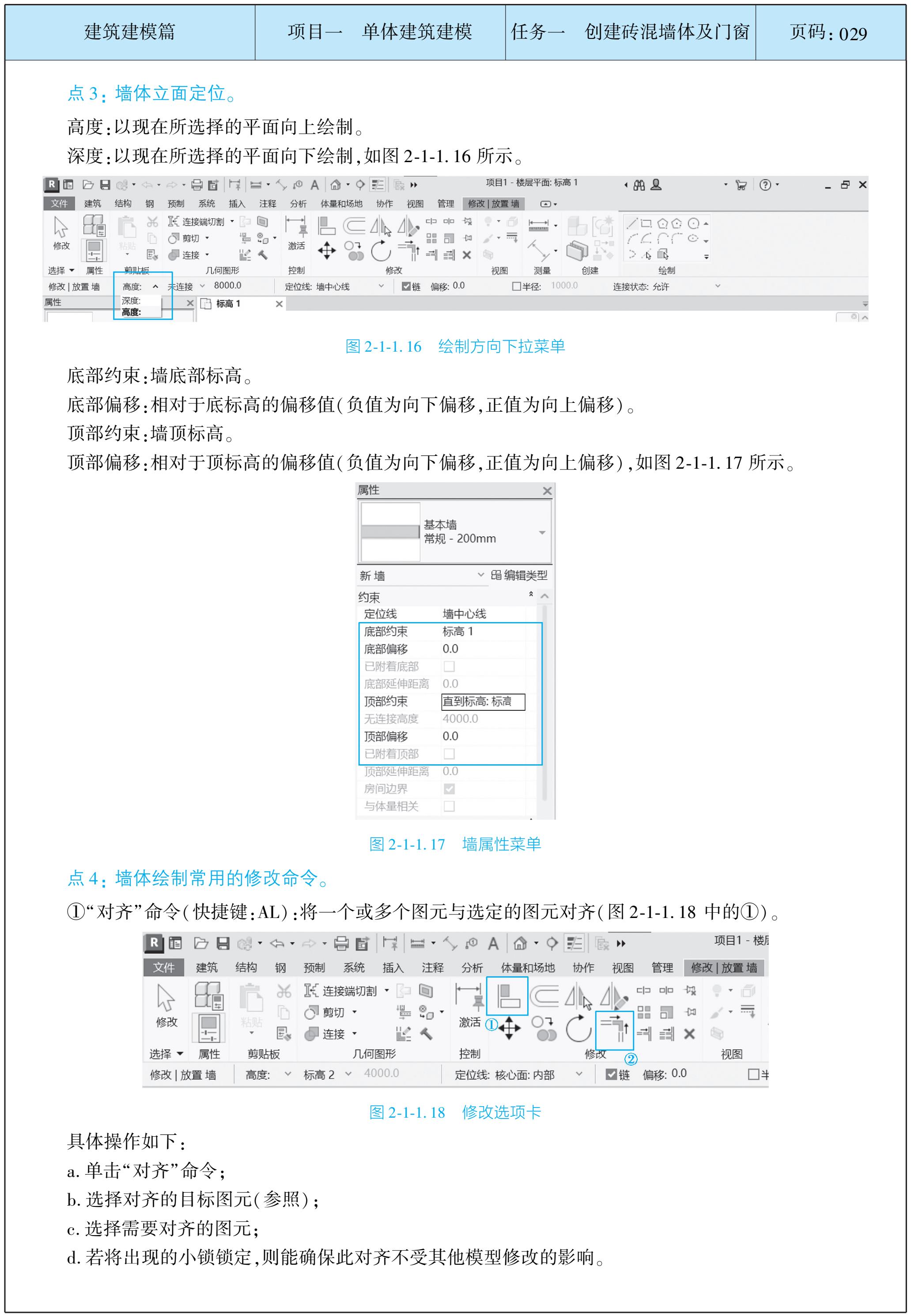Viewport: 911px width, 1316px height.
Task: Click the Delete X icon in Figure 2-1-1.18 ribbon
Action: tap(689, 1033)
